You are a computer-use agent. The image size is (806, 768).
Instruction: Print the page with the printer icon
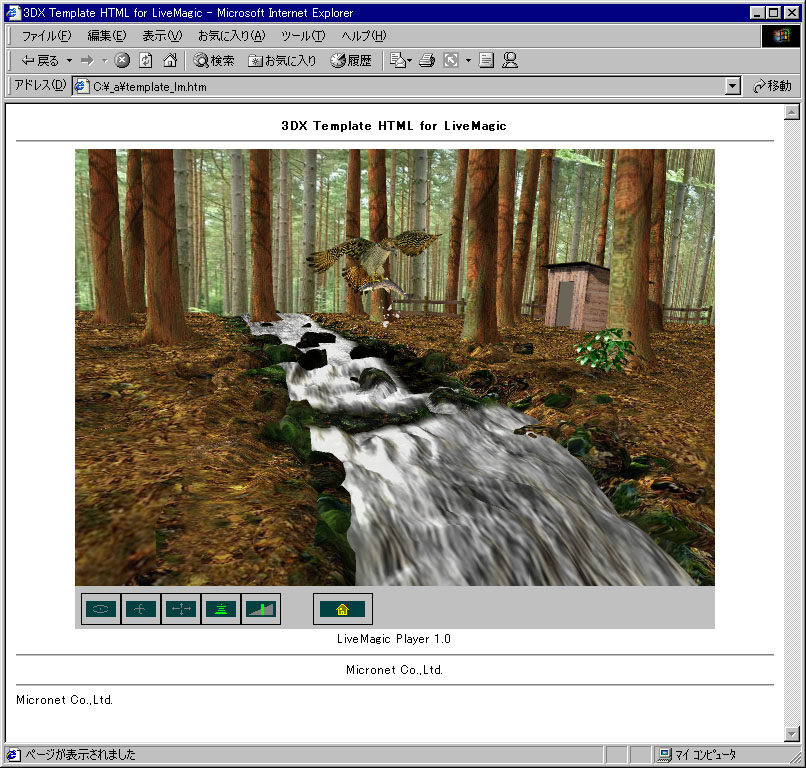(x=427, y=61)
